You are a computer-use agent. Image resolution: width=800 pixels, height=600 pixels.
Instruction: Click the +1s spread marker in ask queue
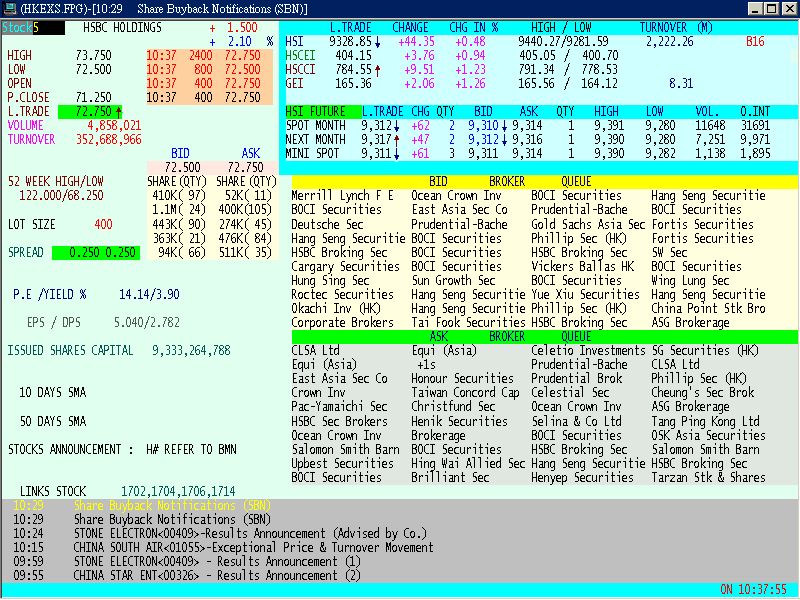[427, 365]
